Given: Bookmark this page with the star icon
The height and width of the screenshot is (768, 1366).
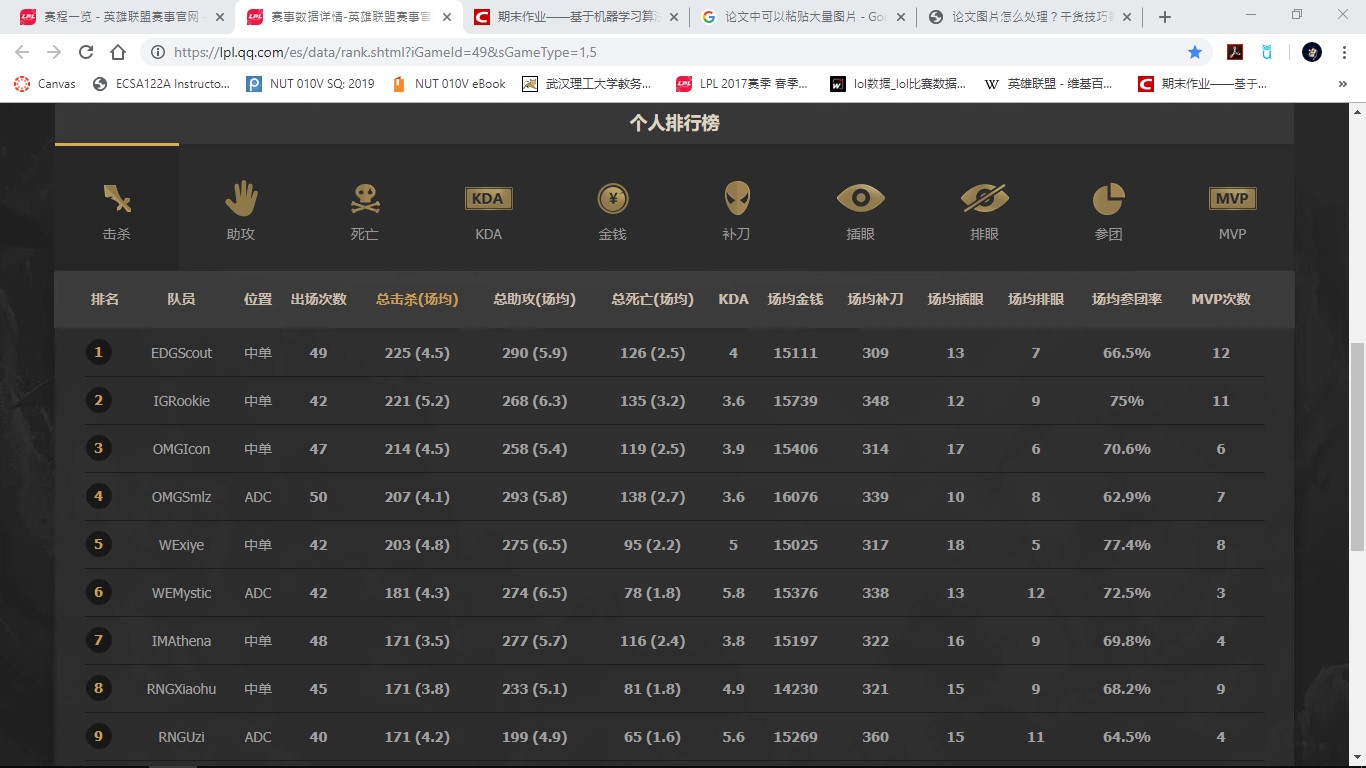Looking at the screenshot, I should (x=1195, y=52).
